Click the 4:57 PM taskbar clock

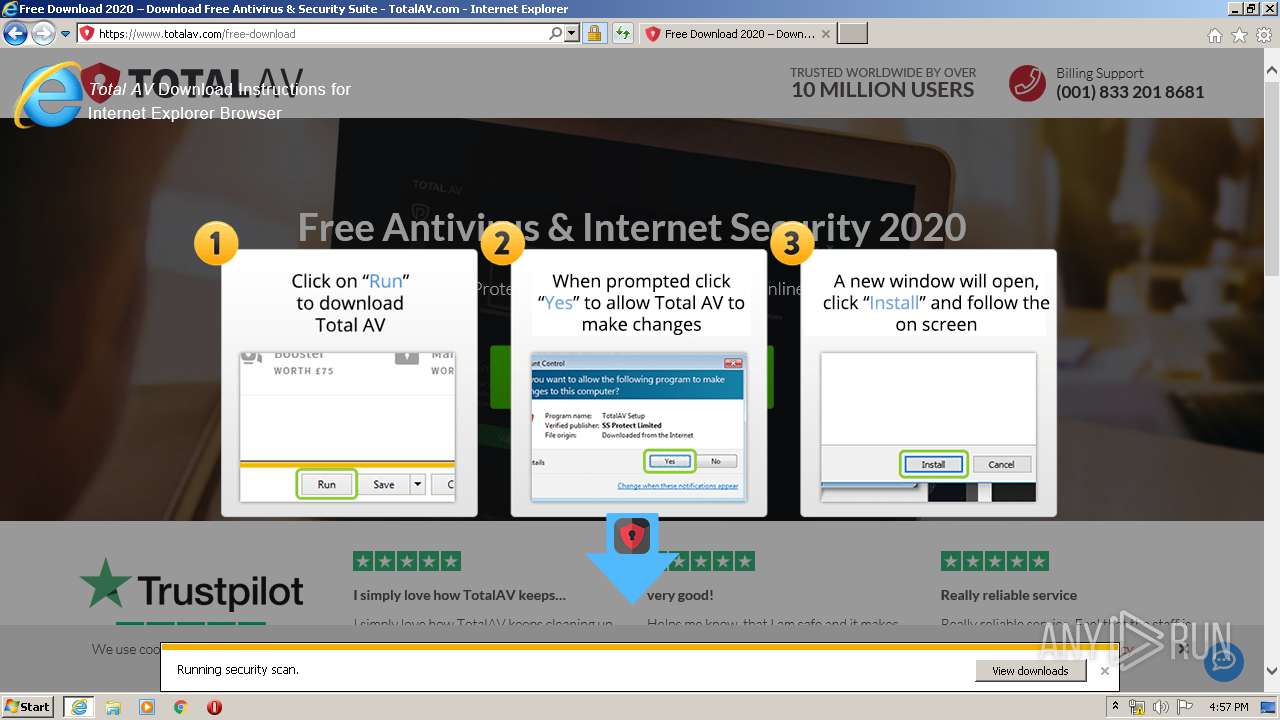tap(1228, 707)
